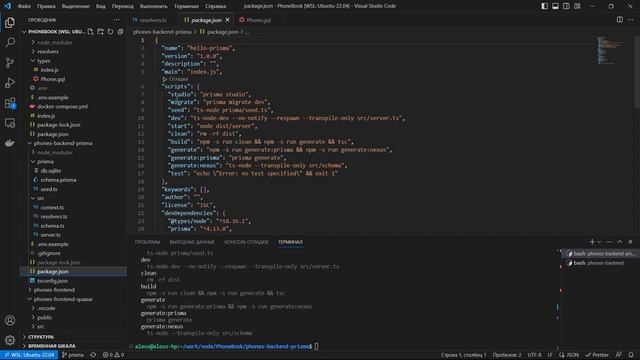The image size is (640, 360).
Task: Change JSON language mode in status bar
Action: coord(569,355)
